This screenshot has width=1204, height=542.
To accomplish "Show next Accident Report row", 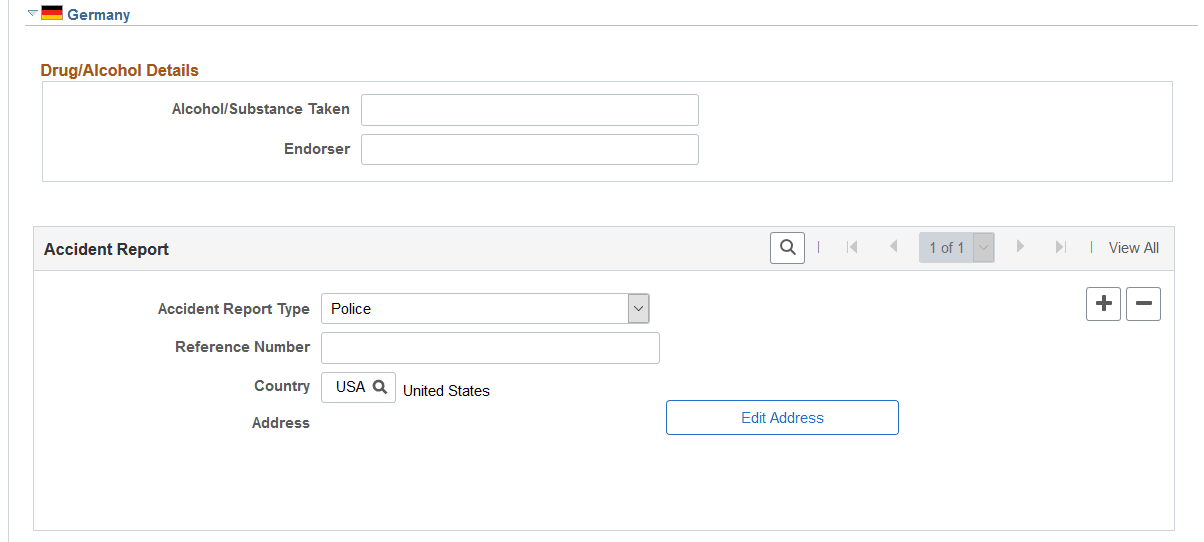I will [1020, 248].
